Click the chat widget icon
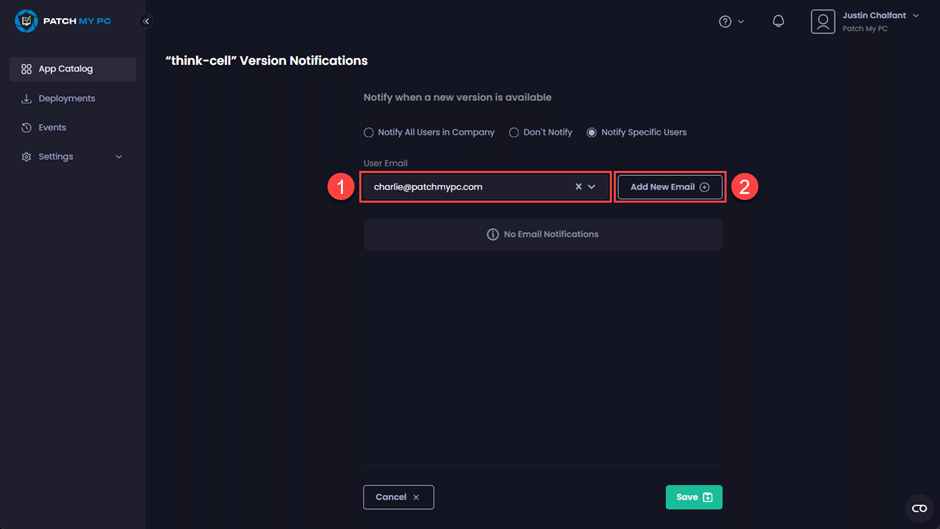940x529 pixels. tap(919, 508)
